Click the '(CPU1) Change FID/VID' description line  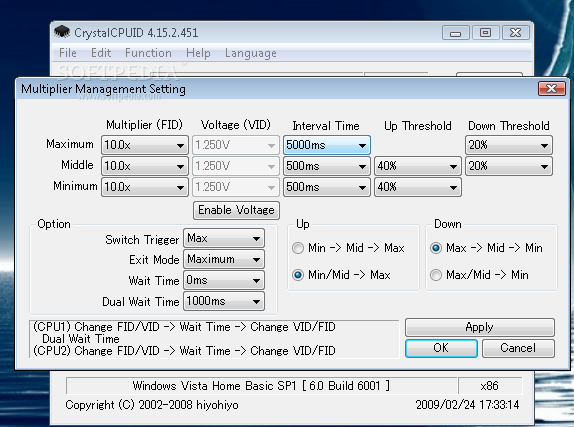(x=184, y=327)
